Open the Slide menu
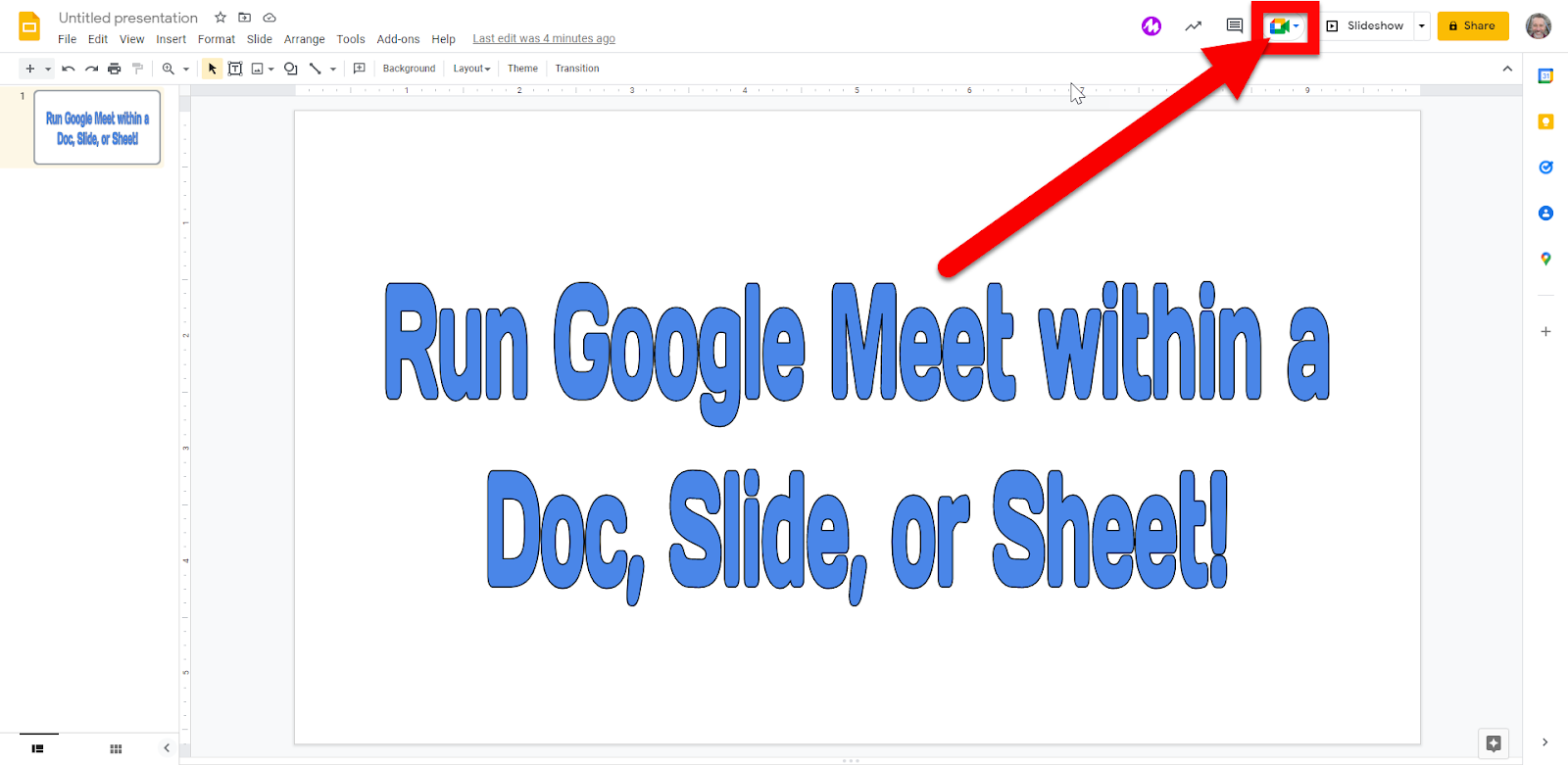The image size is (1568, 765). tap(260, 39)
